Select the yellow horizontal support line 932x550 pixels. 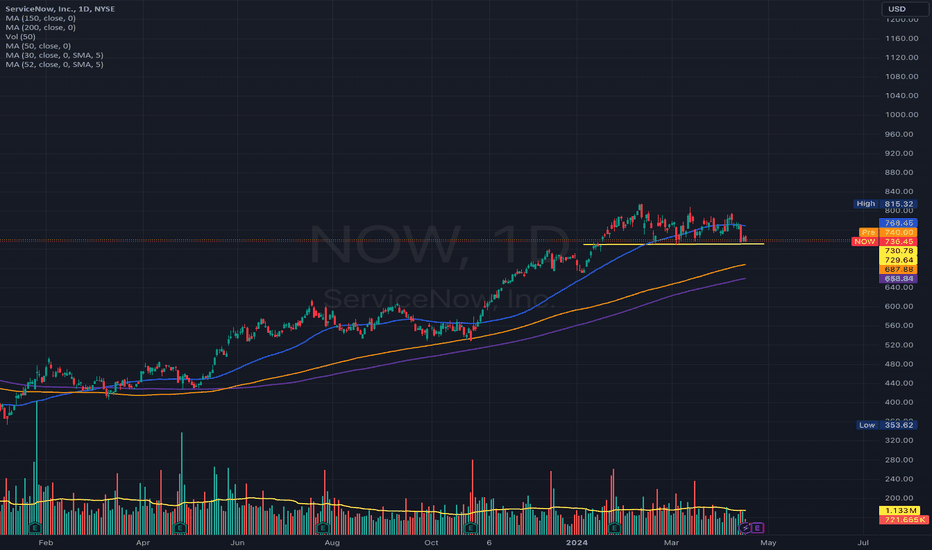673,244
